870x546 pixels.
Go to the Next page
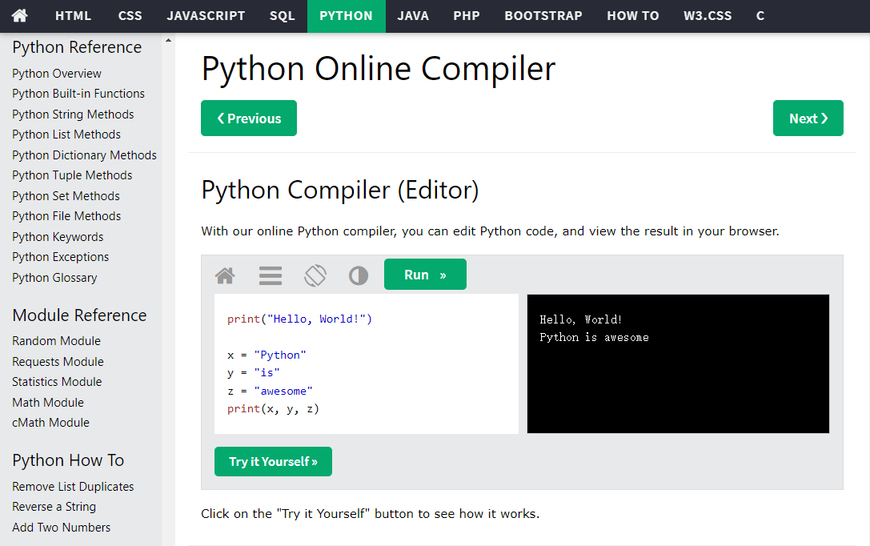[x=807, y=118]
